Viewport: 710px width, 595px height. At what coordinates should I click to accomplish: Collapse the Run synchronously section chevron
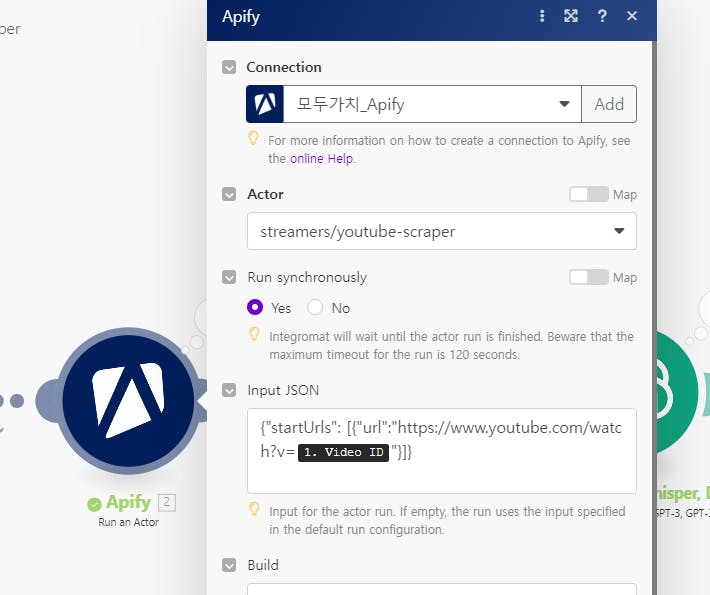229,277
